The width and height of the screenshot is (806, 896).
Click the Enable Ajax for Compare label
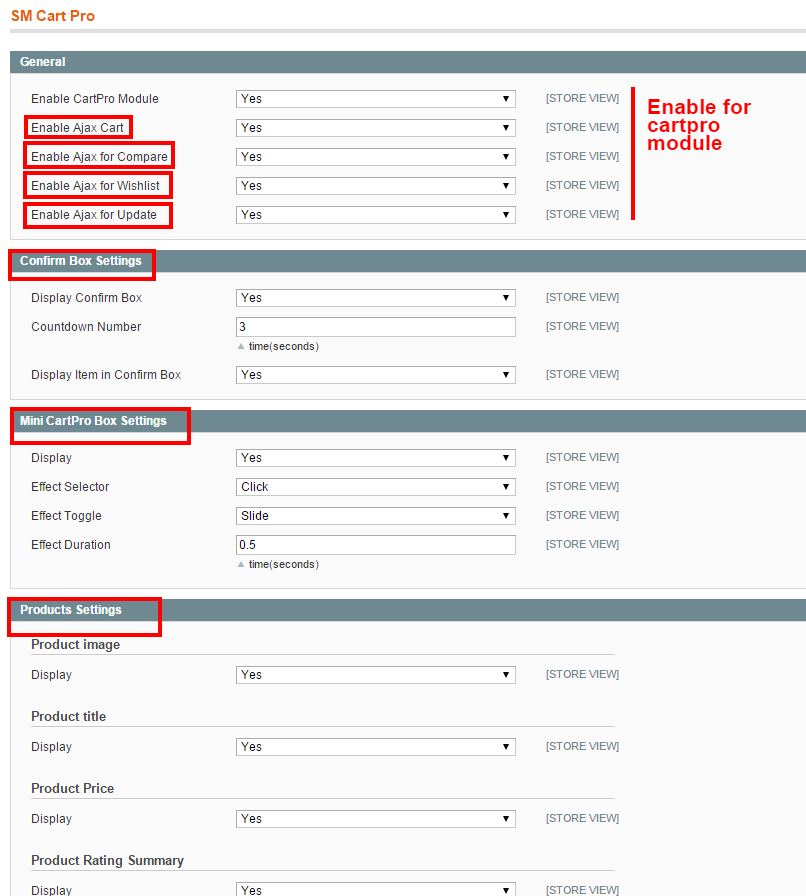tap(99, 157)
